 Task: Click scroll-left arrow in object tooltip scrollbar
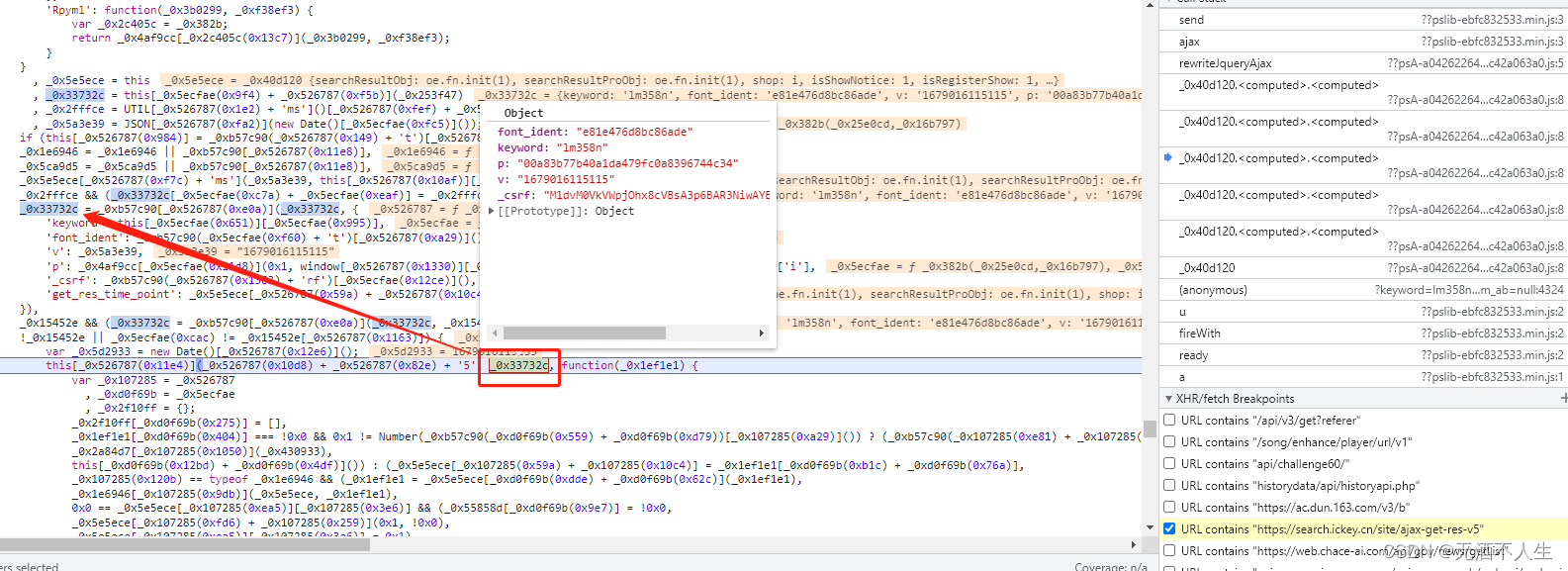[x=496, y=333]
